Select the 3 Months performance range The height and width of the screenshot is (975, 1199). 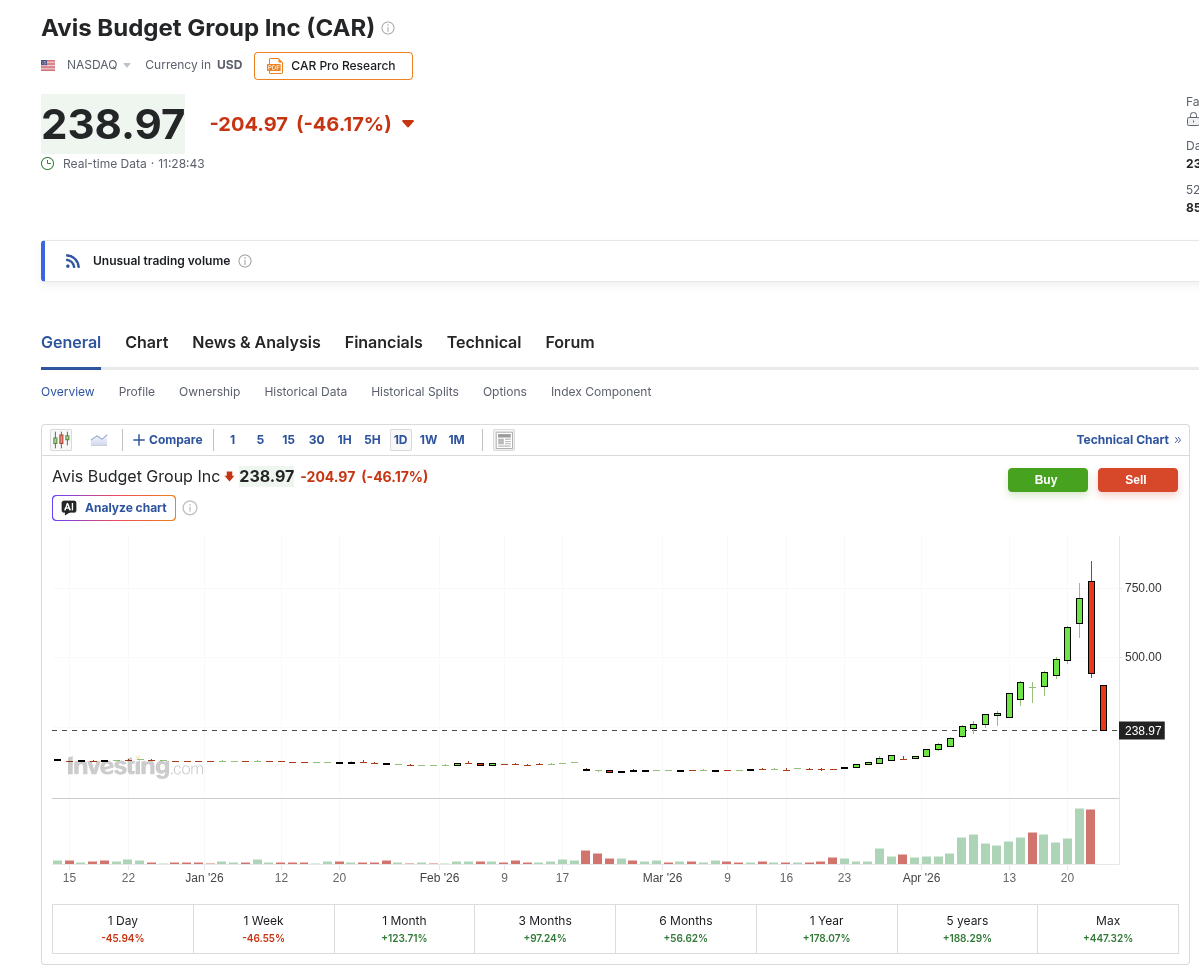tap(545, 928)
